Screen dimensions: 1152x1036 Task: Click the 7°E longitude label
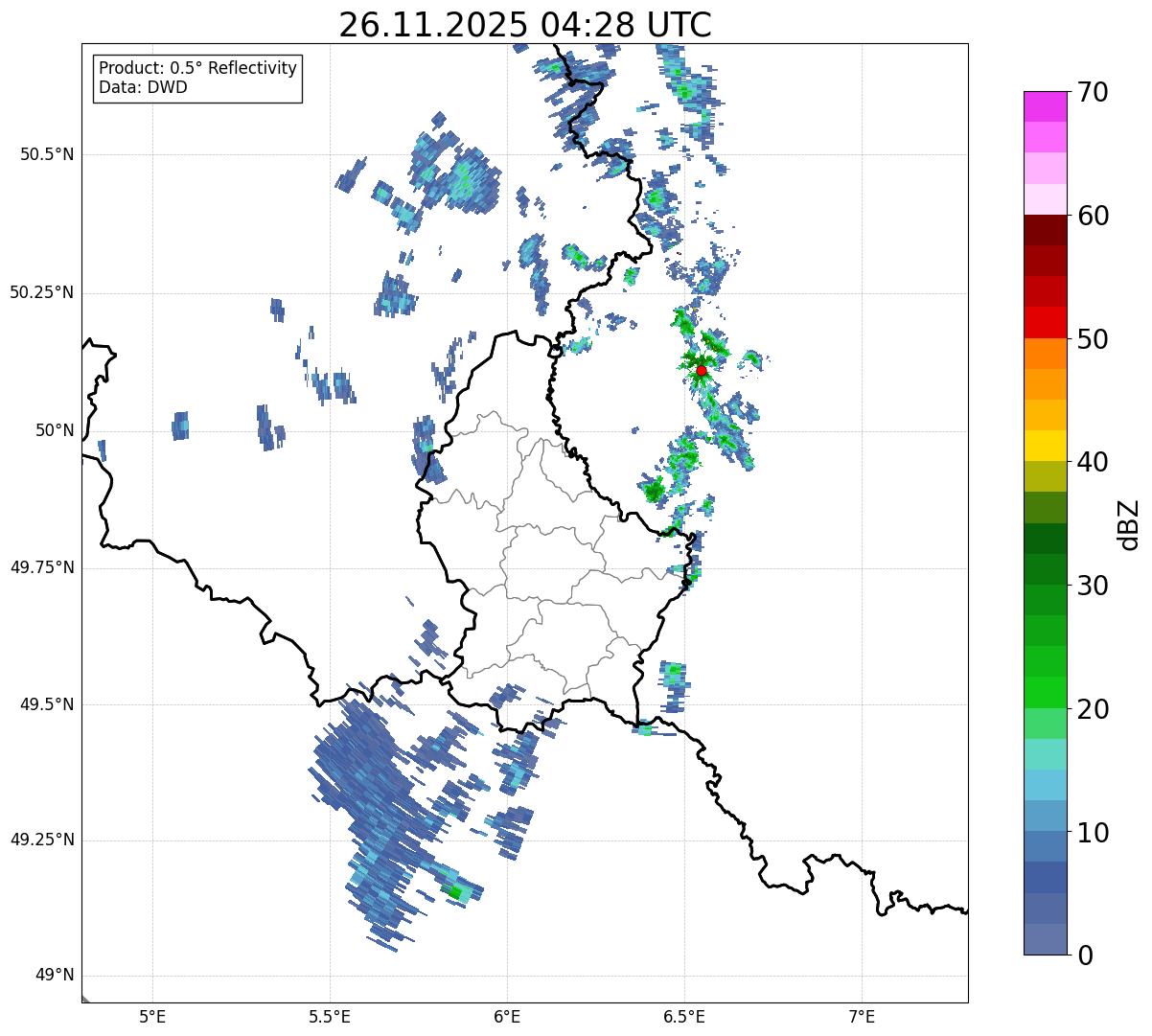pos(862,1016)
